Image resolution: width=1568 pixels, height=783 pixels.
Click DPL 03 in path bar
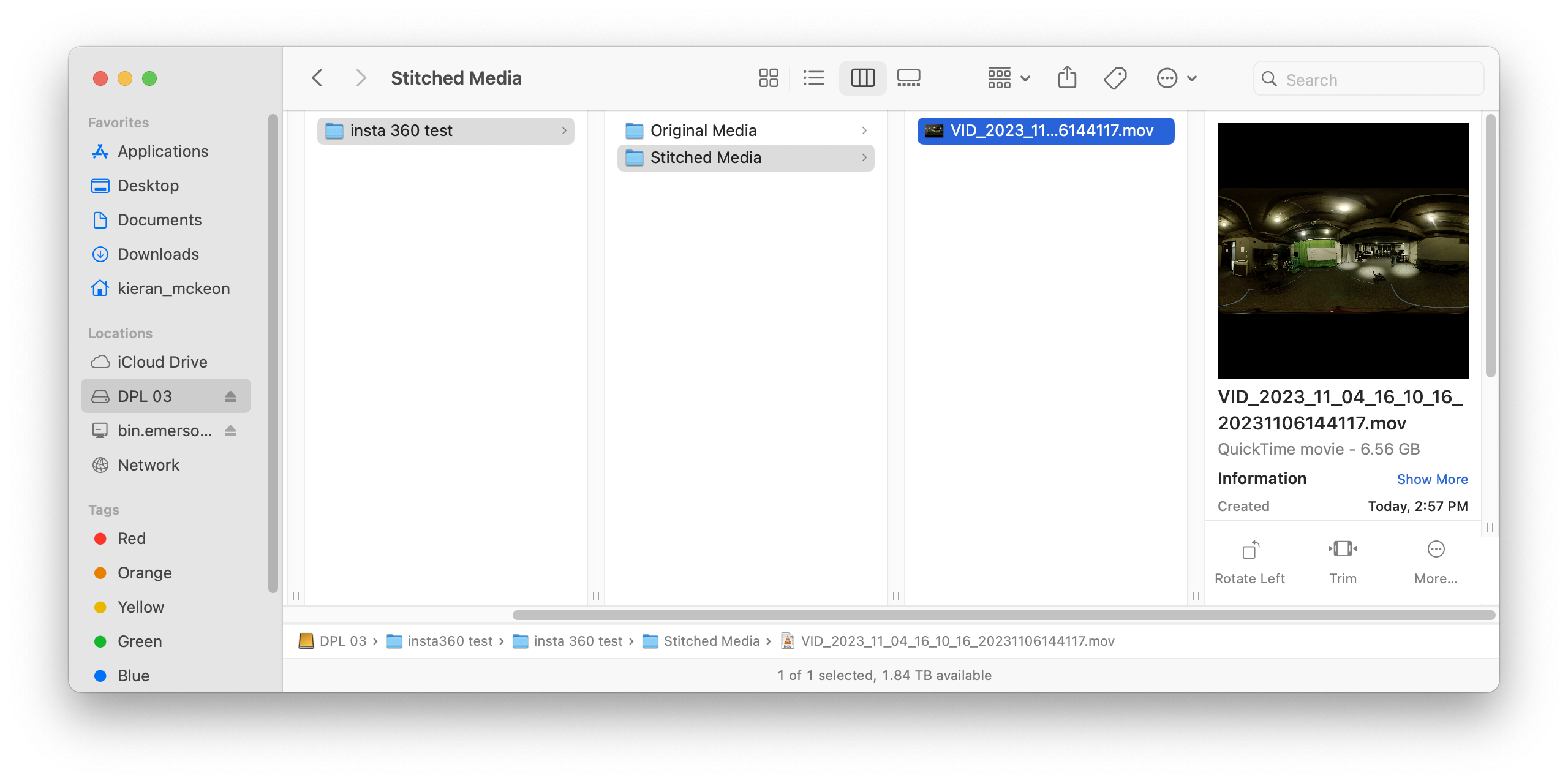coord(333,641)
